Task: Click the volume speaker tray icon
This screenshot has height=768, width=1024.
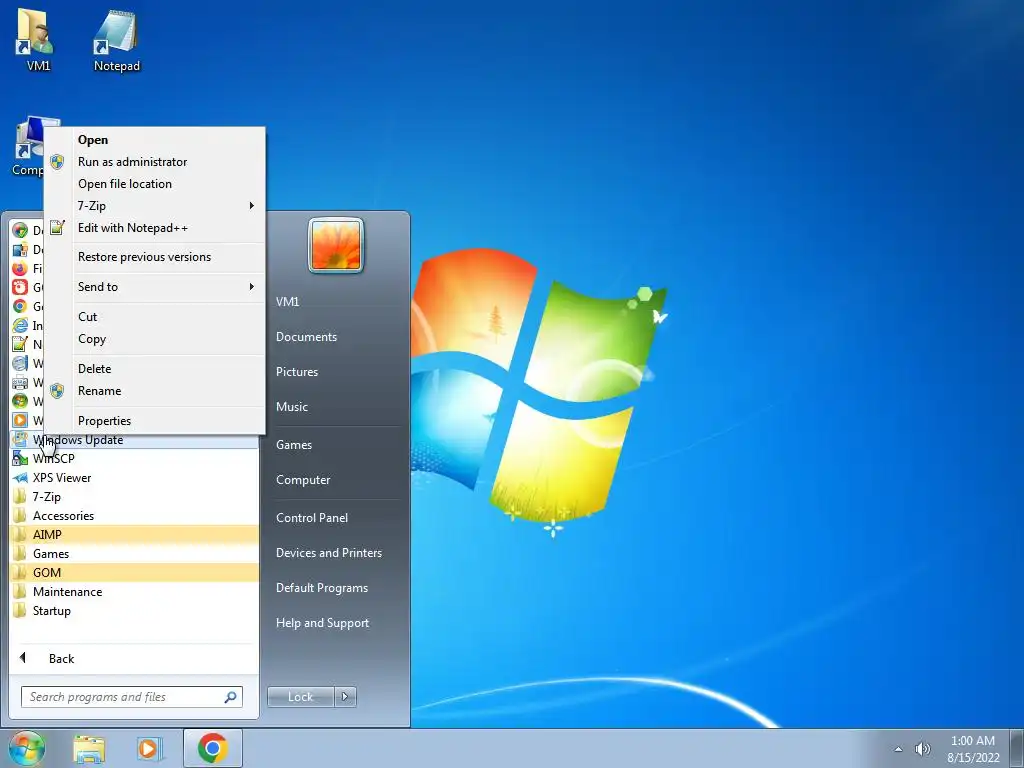Action: coord(923,749)
